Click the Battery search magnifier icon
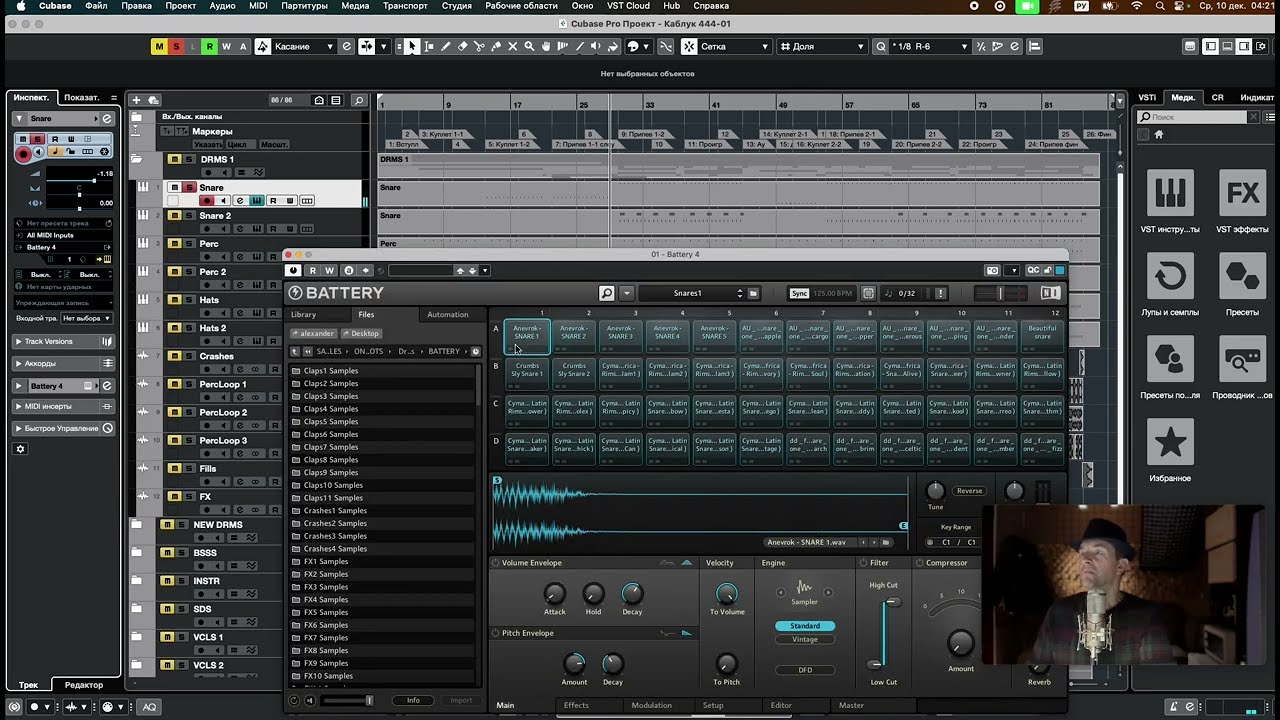Viewport: 1280px width, 720px height. click(x=606, y=293)
